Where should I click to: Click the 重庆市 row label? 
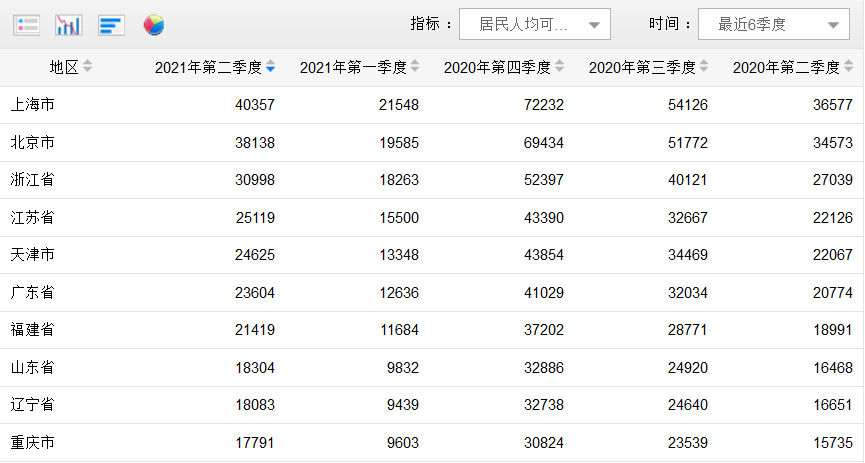pyautogui.click(x=33, y=442)
